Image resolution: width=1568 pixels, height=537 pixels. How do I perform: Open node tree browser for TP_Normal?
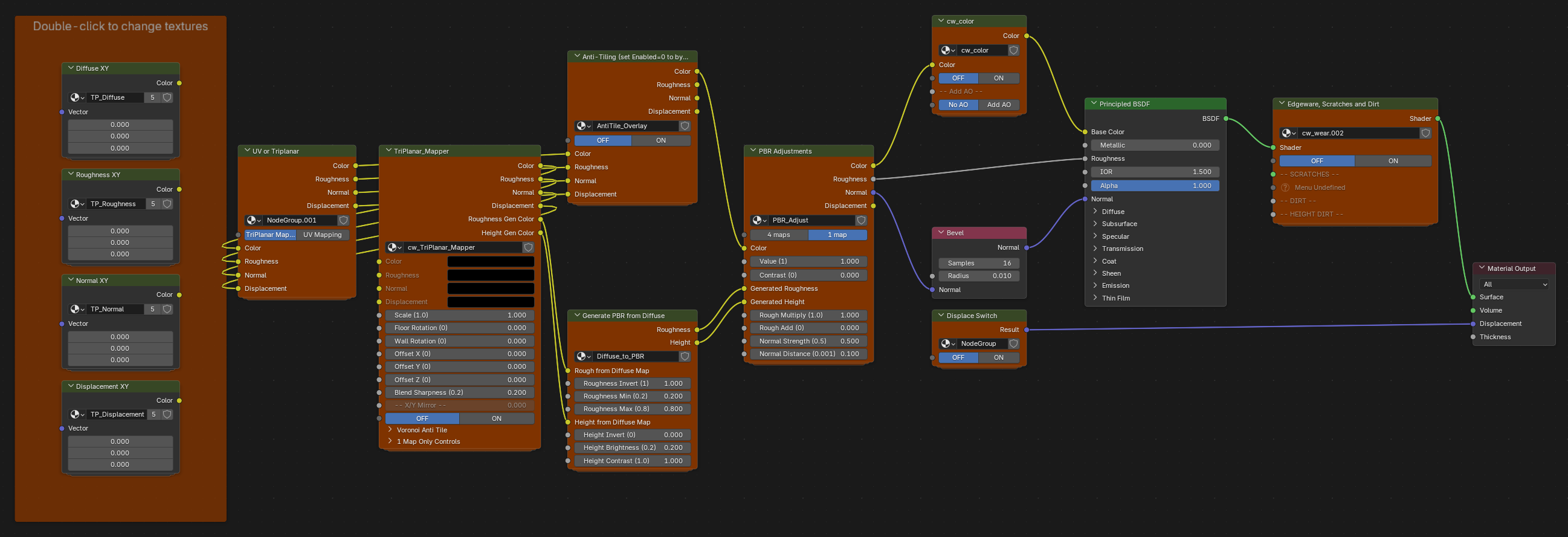pos(77,309)
